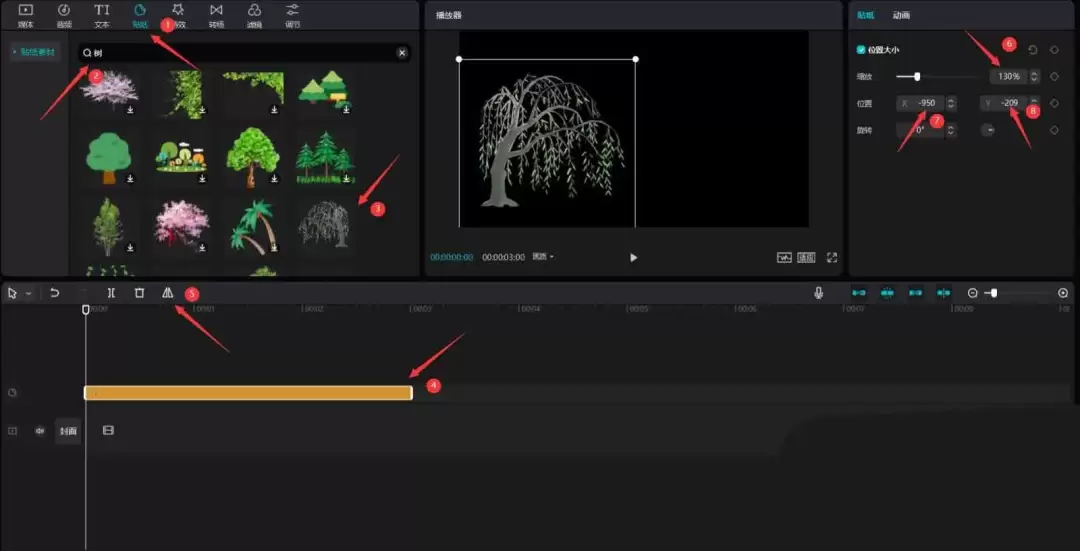The image size is (1080, 551).
Task: Switch to the 动画 animation tab
Action: coord(901,15)
